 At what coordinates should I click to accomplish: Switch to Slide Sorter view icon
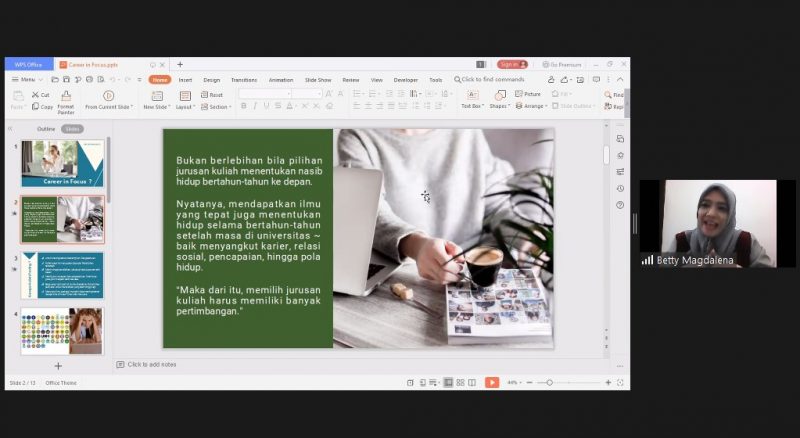click(x=460, y=382)
